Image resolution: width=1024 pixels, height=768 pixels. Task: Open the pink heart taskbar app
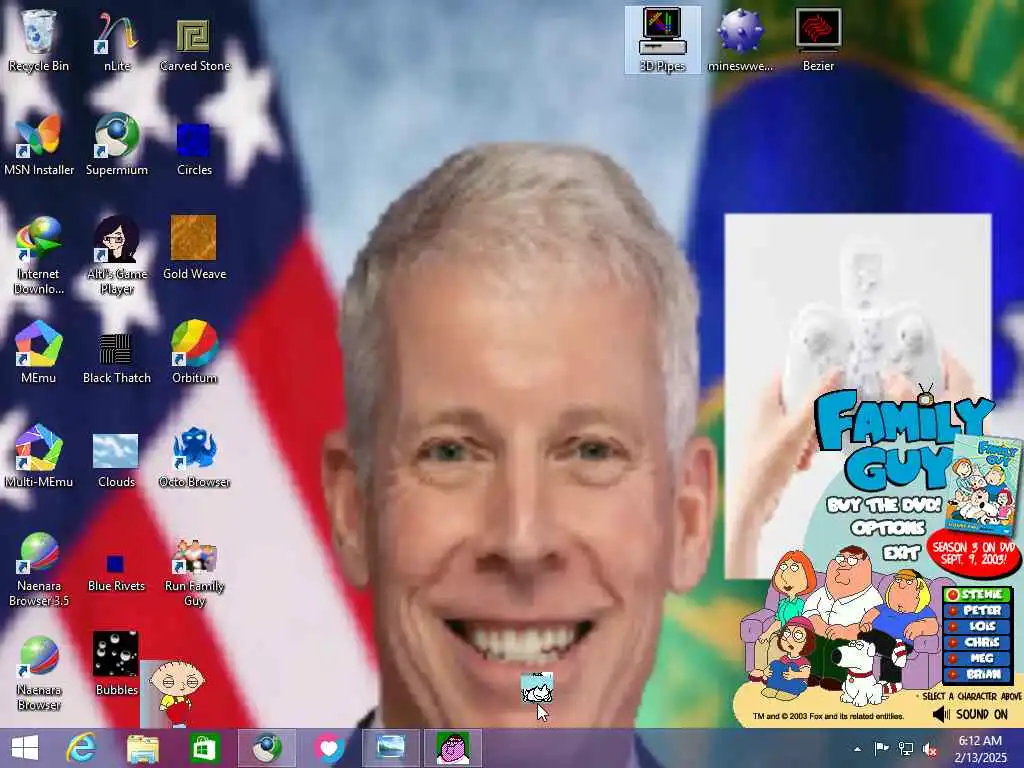(328, 748)
